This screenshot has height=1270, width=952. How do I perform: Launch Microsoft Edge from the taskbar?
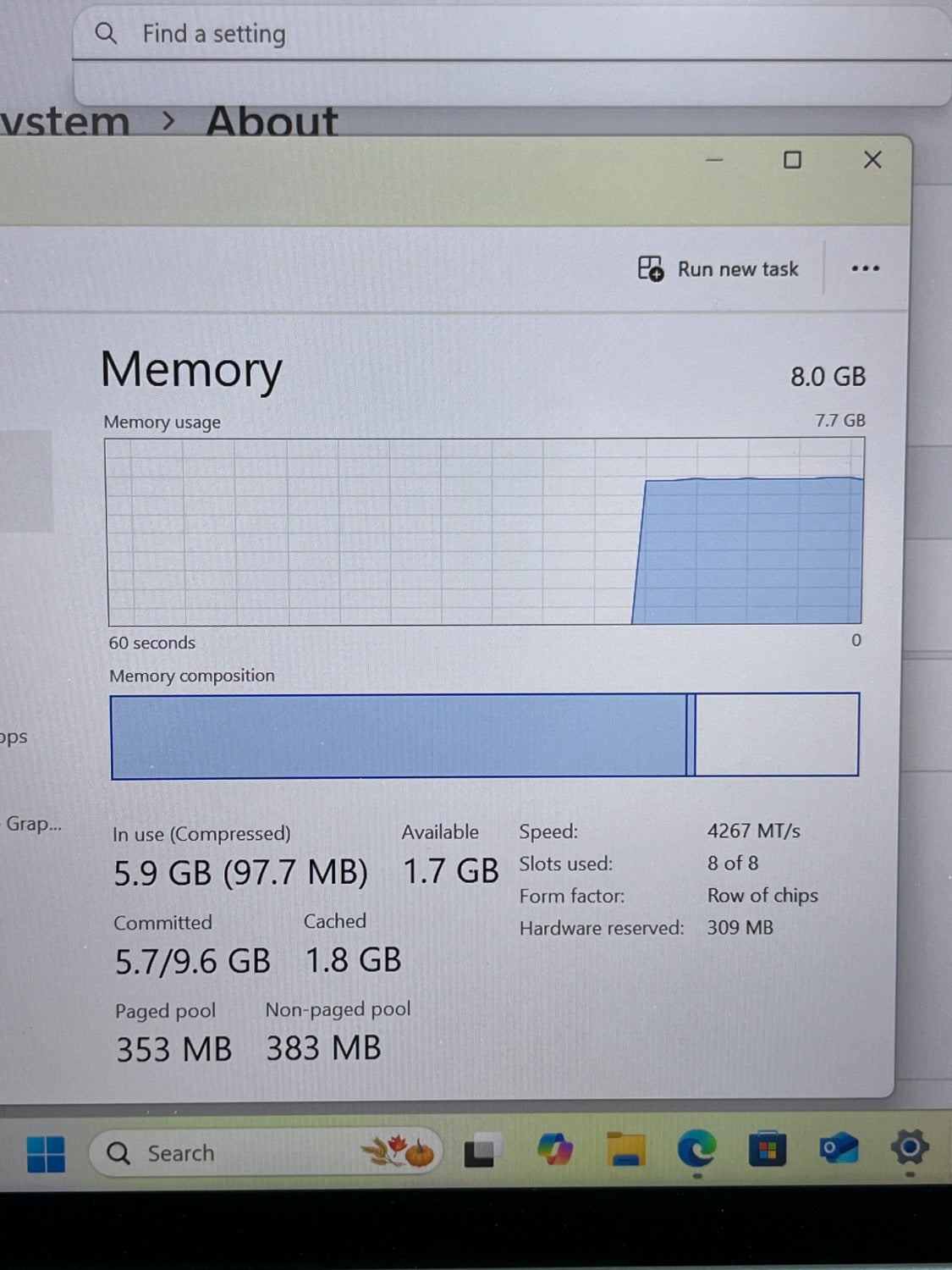696,1150
